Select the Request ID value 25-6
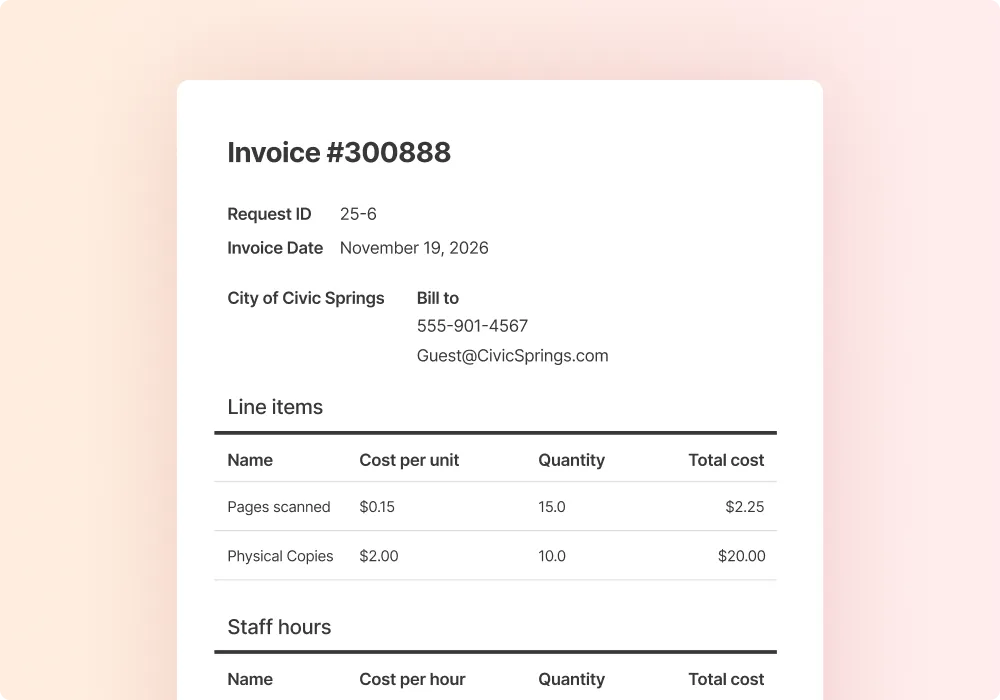This screenshot has height=700, width=1000. tap(358, 214)
